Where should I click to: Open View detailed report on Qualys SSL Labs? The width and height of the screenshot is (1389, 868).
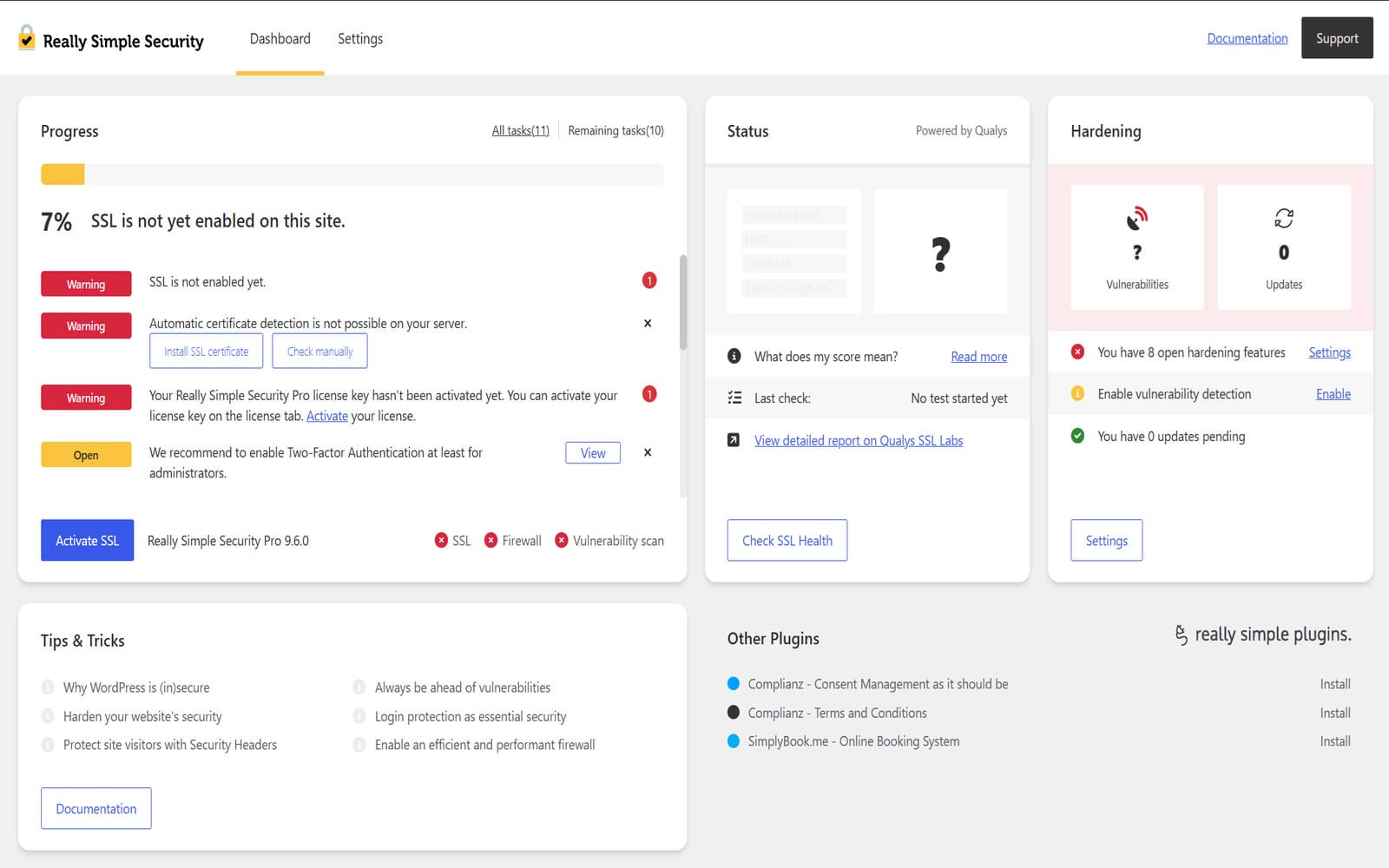point(859,441)
